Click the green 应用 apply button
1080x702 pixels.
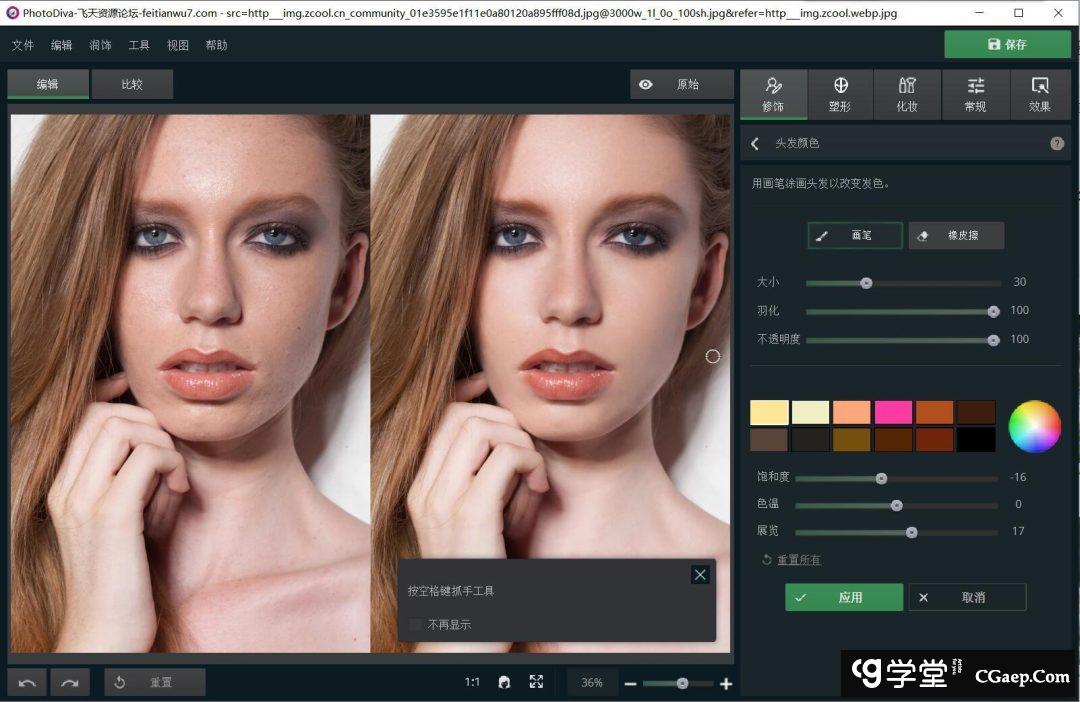(843, 597)
